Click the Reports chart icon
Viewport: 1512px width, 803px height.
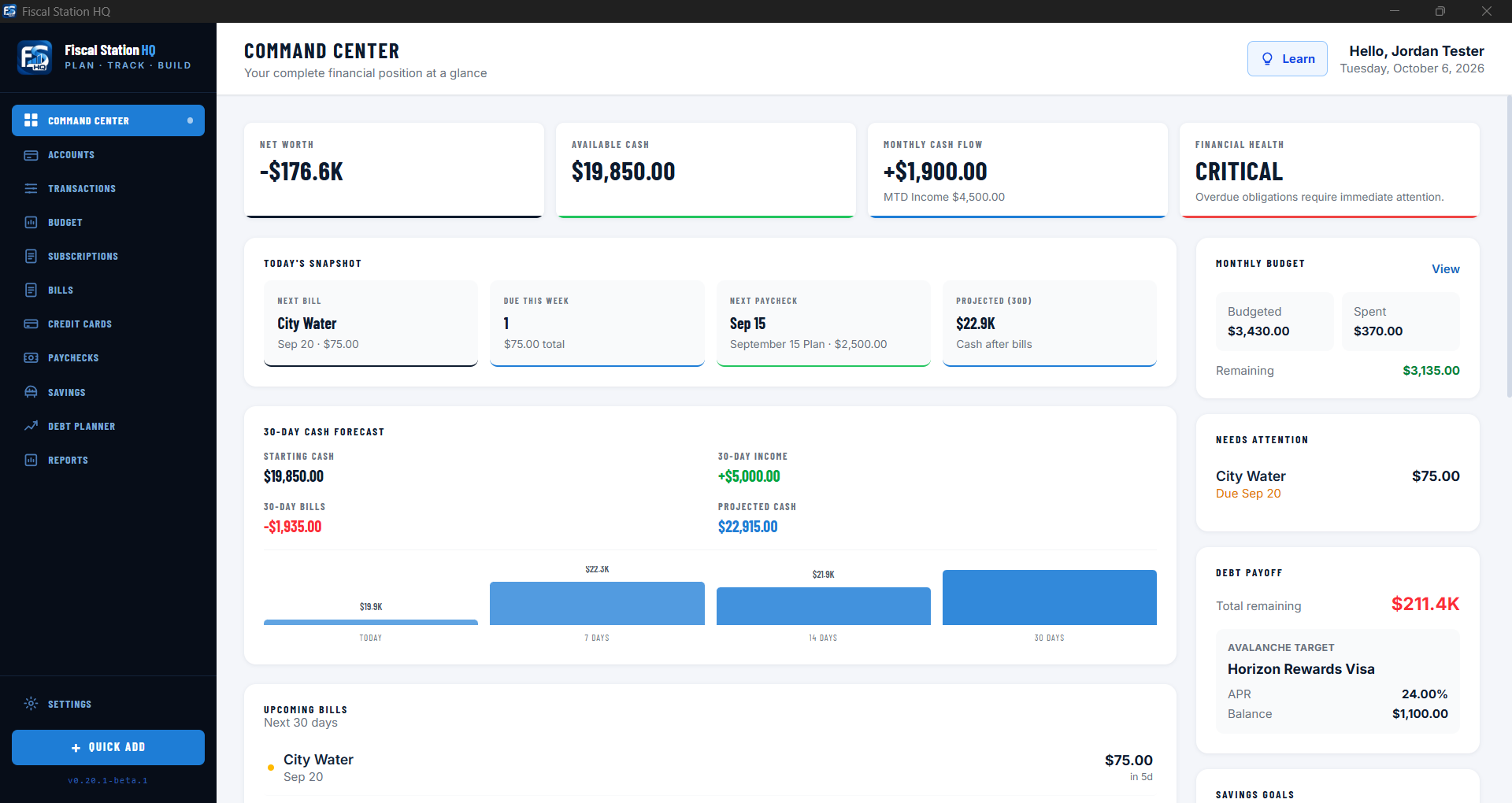(x=31, y=460)
